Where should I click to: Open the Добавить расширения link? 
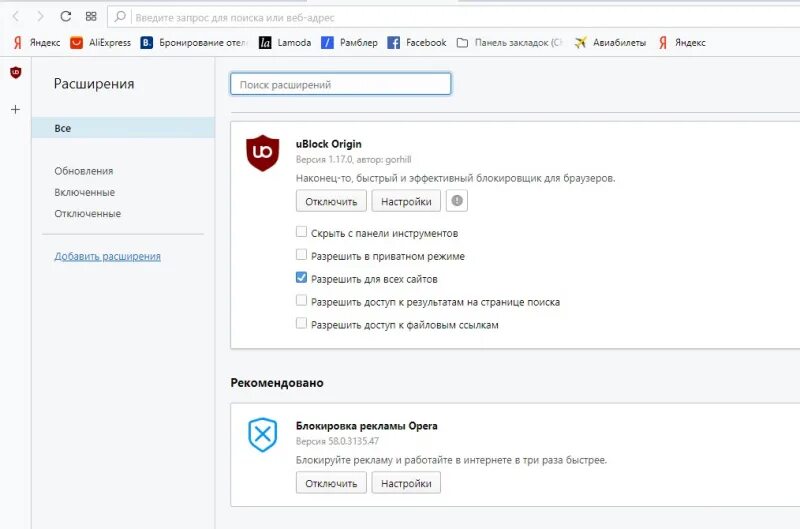point(108,257)
